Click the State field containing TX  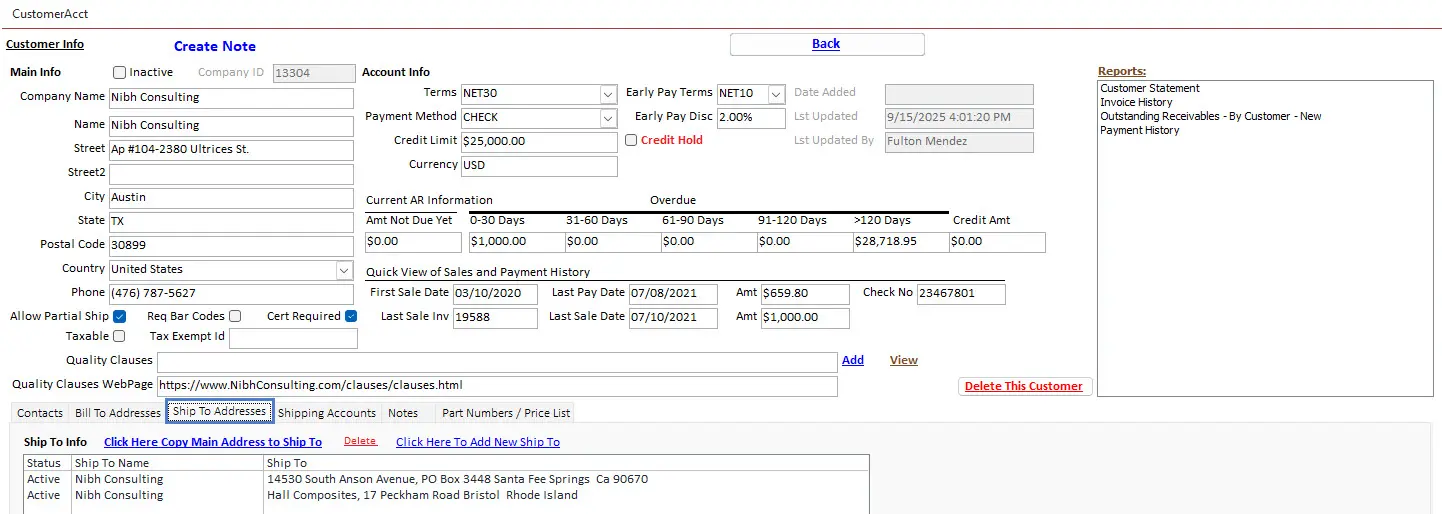(231, 222)
